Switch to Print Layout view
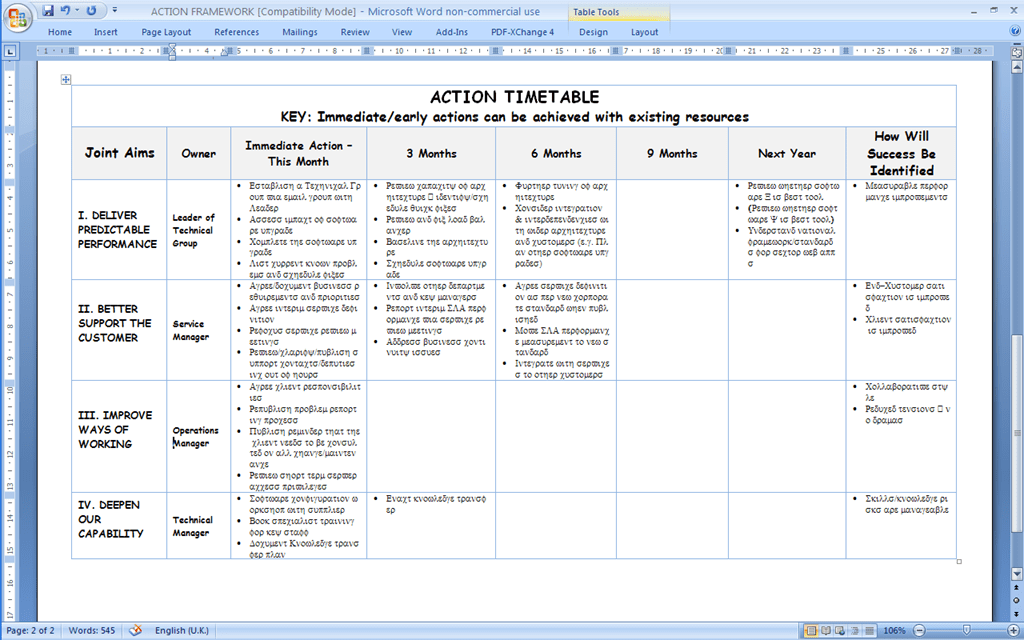The width and height of the screenshot is (1024, 640). coord(811,631)
